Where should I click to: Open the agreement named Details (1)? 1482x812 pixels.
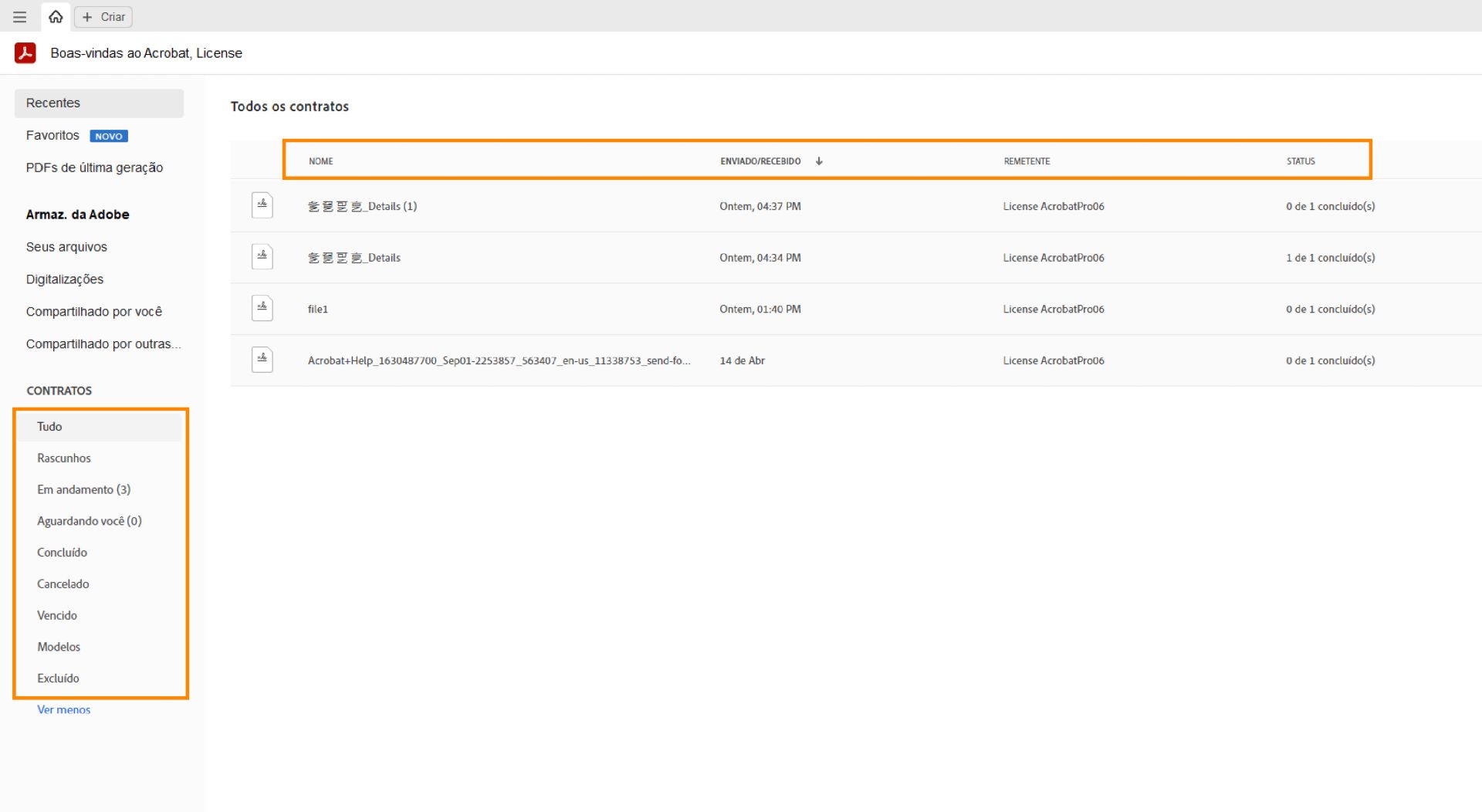point(362,206)
